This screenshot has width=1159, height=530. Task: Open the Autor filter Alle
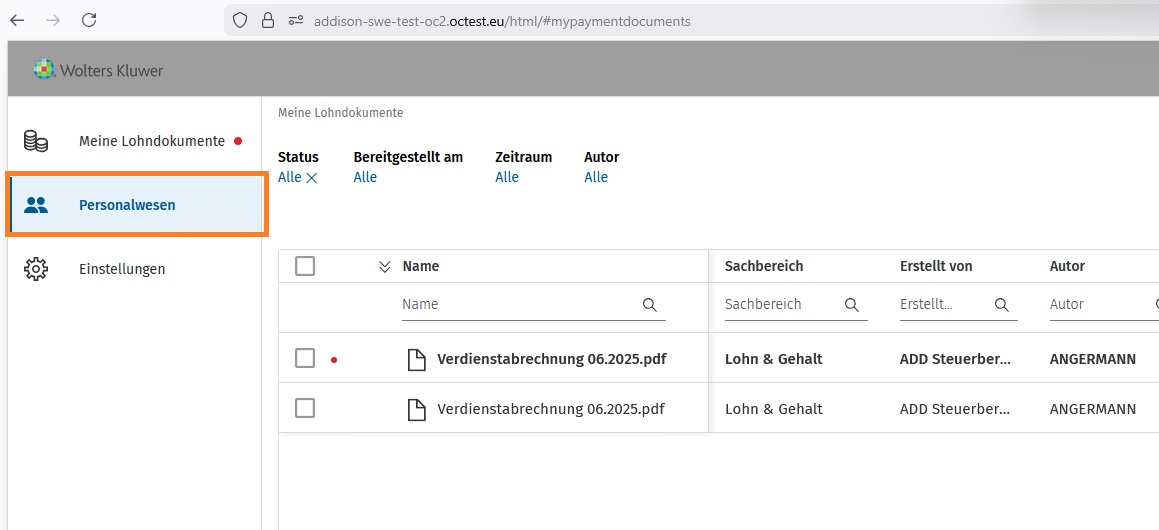point(596,177)
